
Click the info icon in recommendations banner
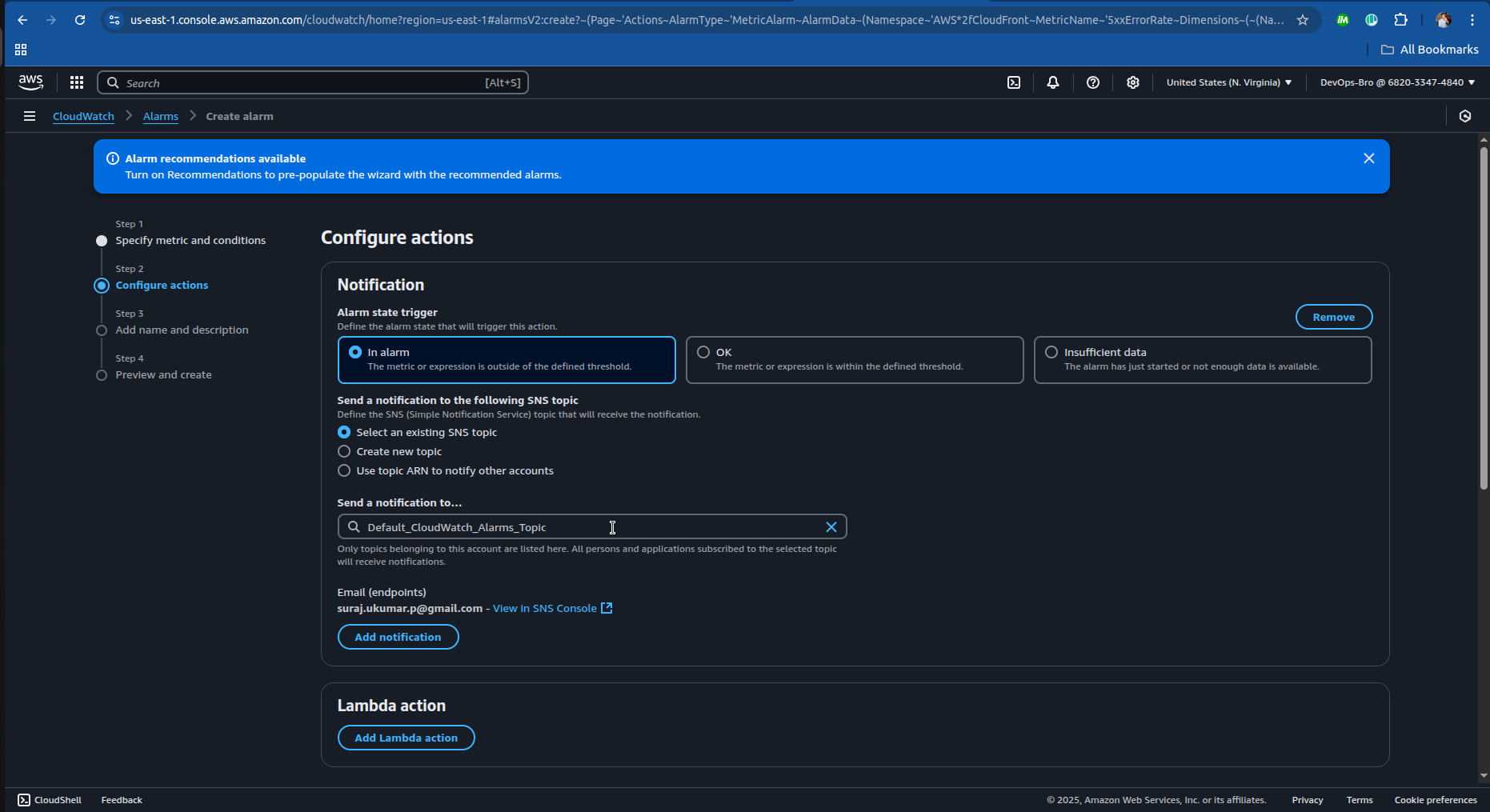pyautogui.click(x=113, y=158)
